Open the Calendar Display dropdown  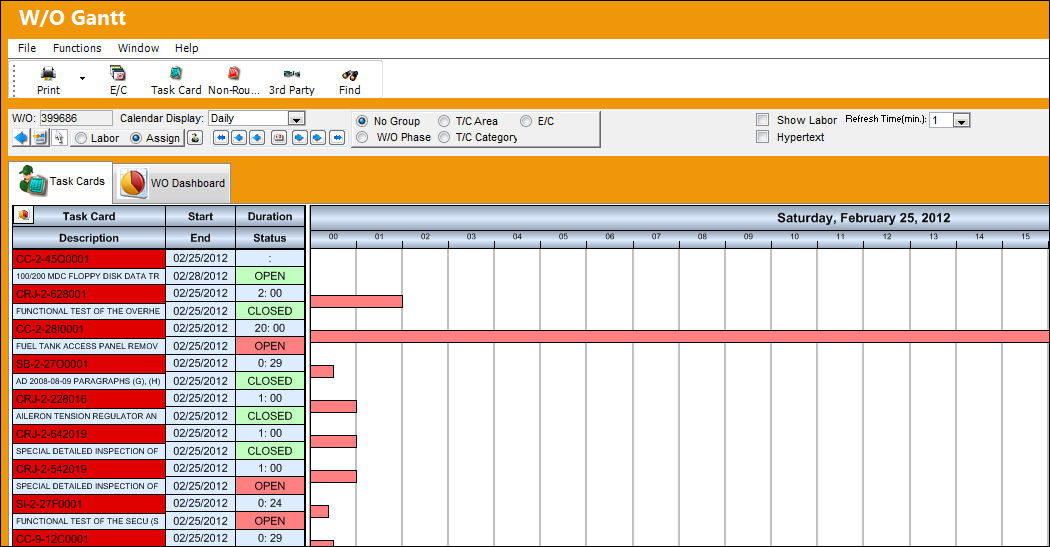coord(297,119)
